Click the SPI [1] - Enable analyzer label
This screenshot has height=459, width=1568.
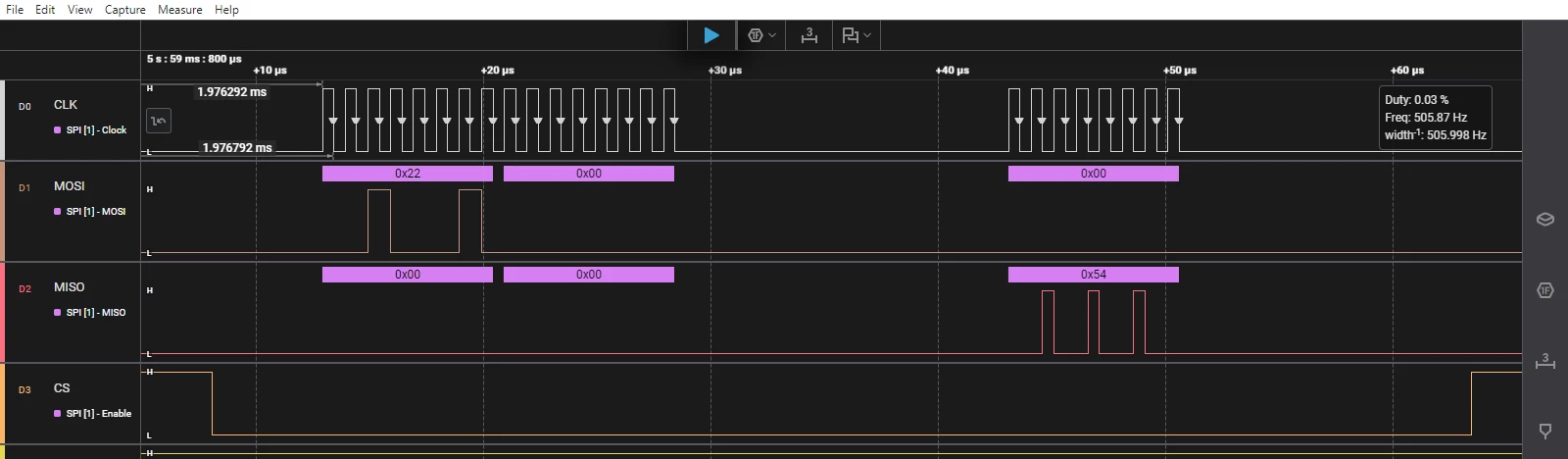(x=99, y=413)
